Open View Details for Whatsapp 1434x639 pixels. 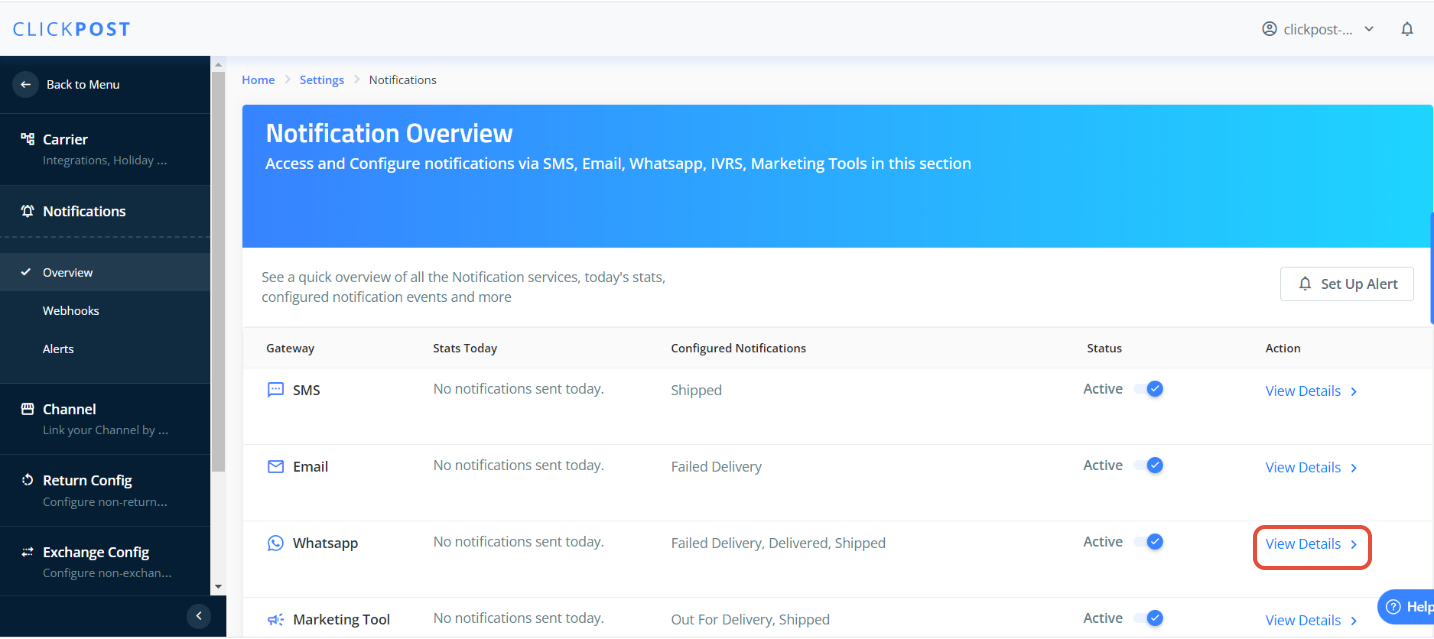pyautogui.click(x=1311, y=544)
